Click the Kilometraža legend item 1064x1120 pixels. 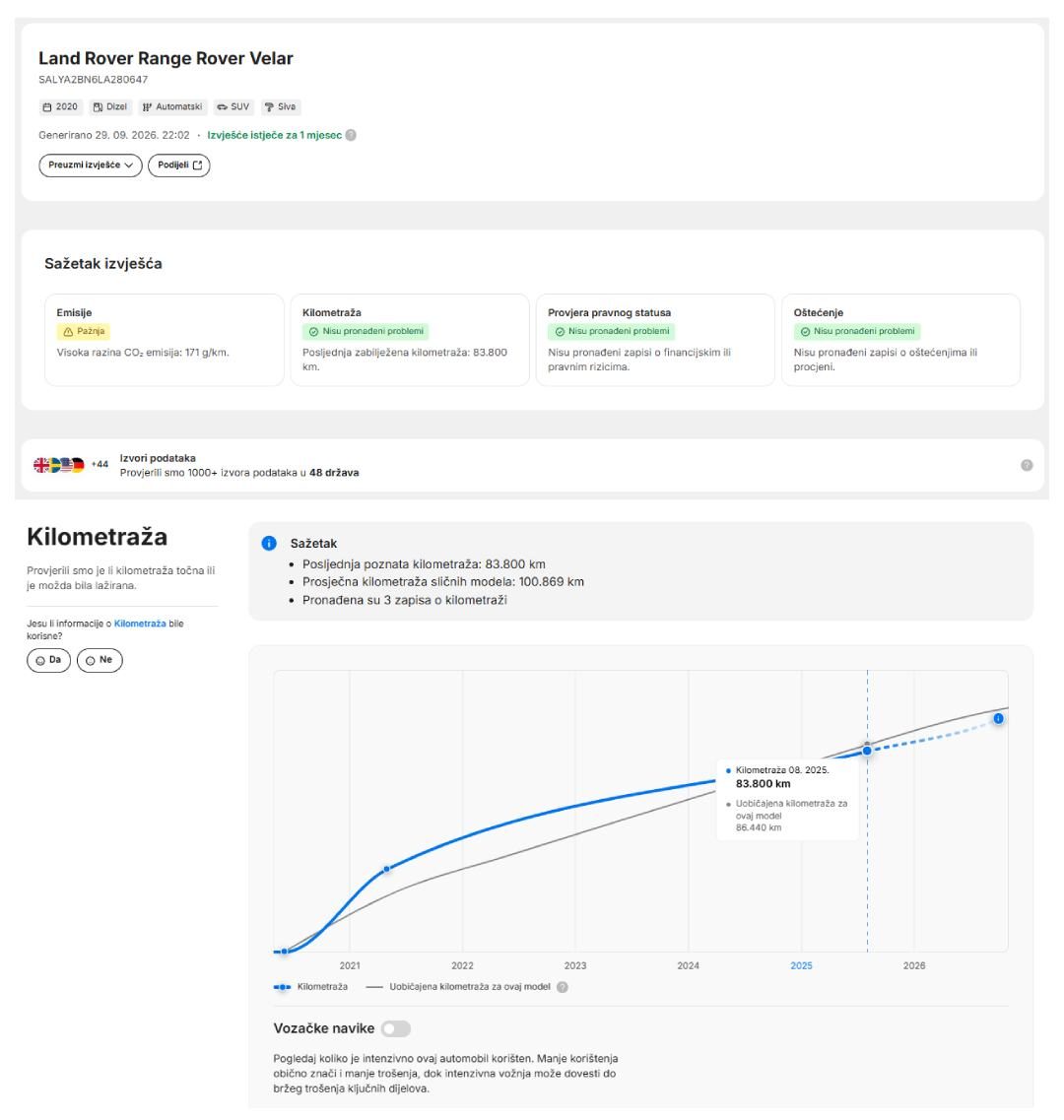click(311, 987)
